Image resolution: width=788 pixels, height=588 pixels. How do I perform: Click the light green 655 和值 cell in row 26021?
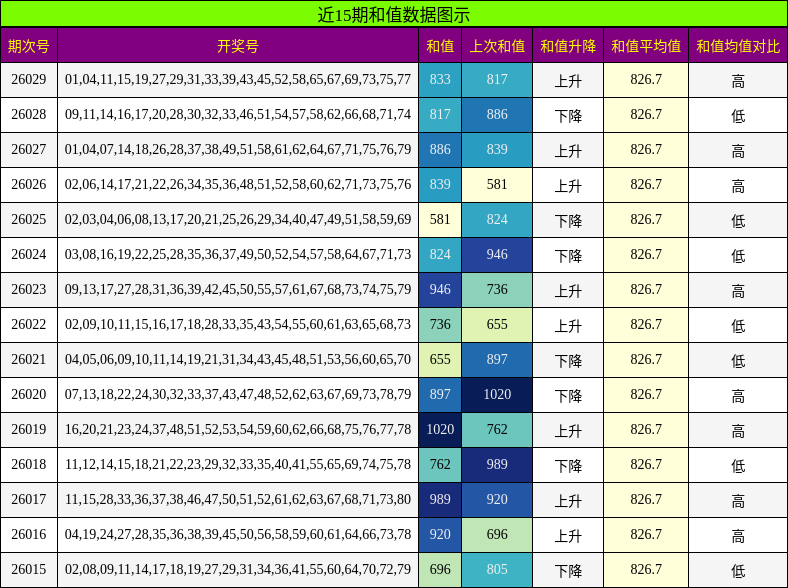[x=440, y=360]
